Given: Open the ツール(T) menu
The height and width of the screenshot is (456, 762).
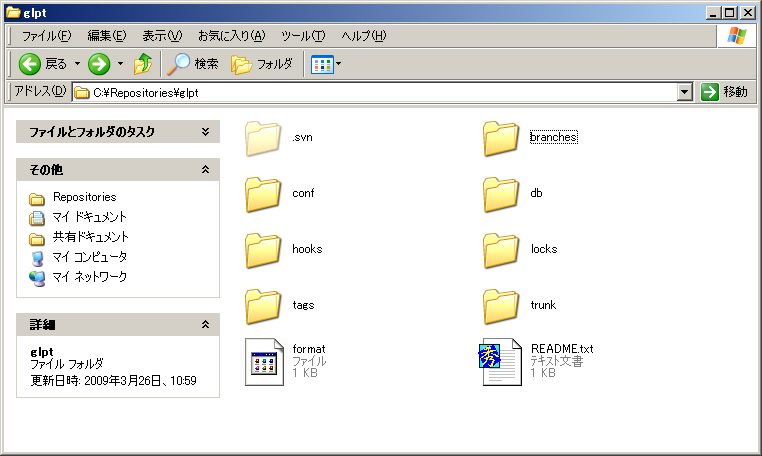Looking at the screenshot, I should pos(303,35).
